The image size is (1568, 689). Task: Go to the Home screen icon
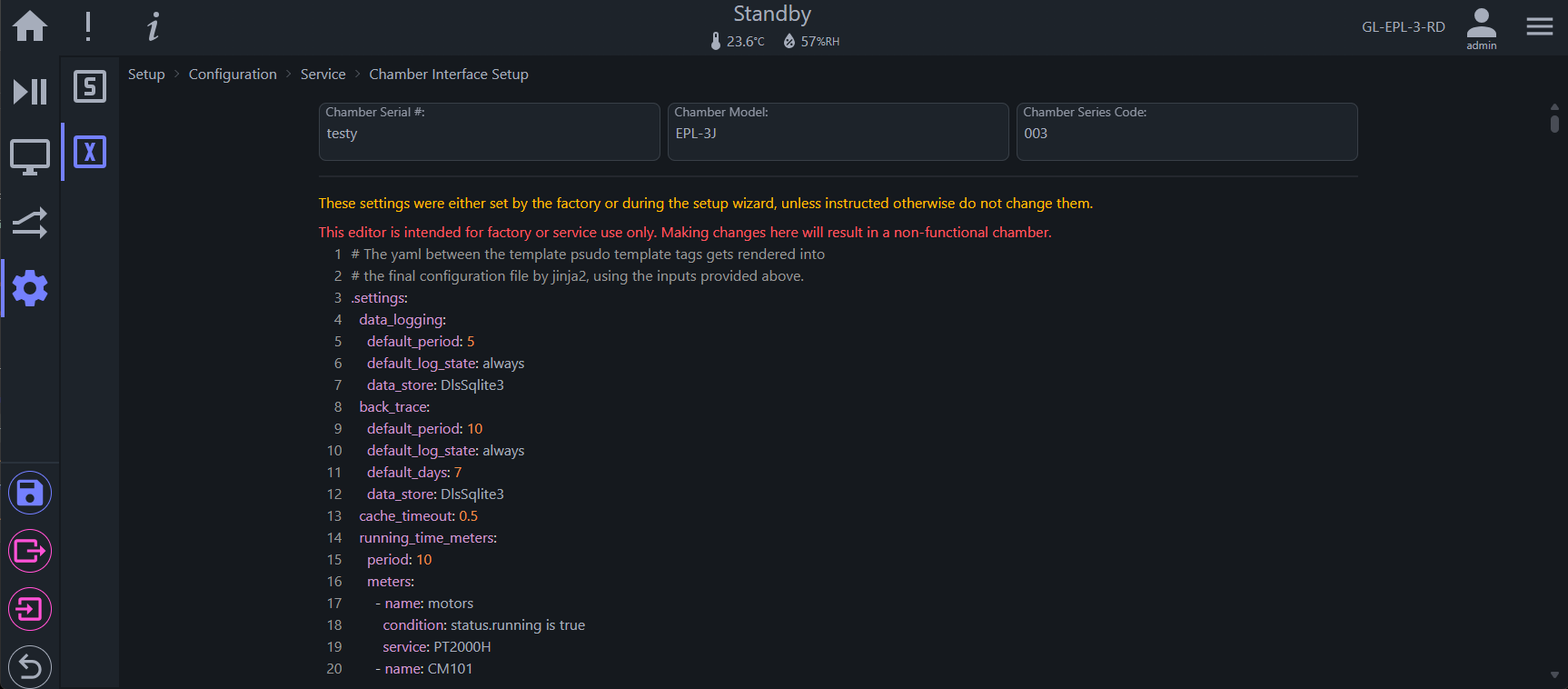(30, 26)
